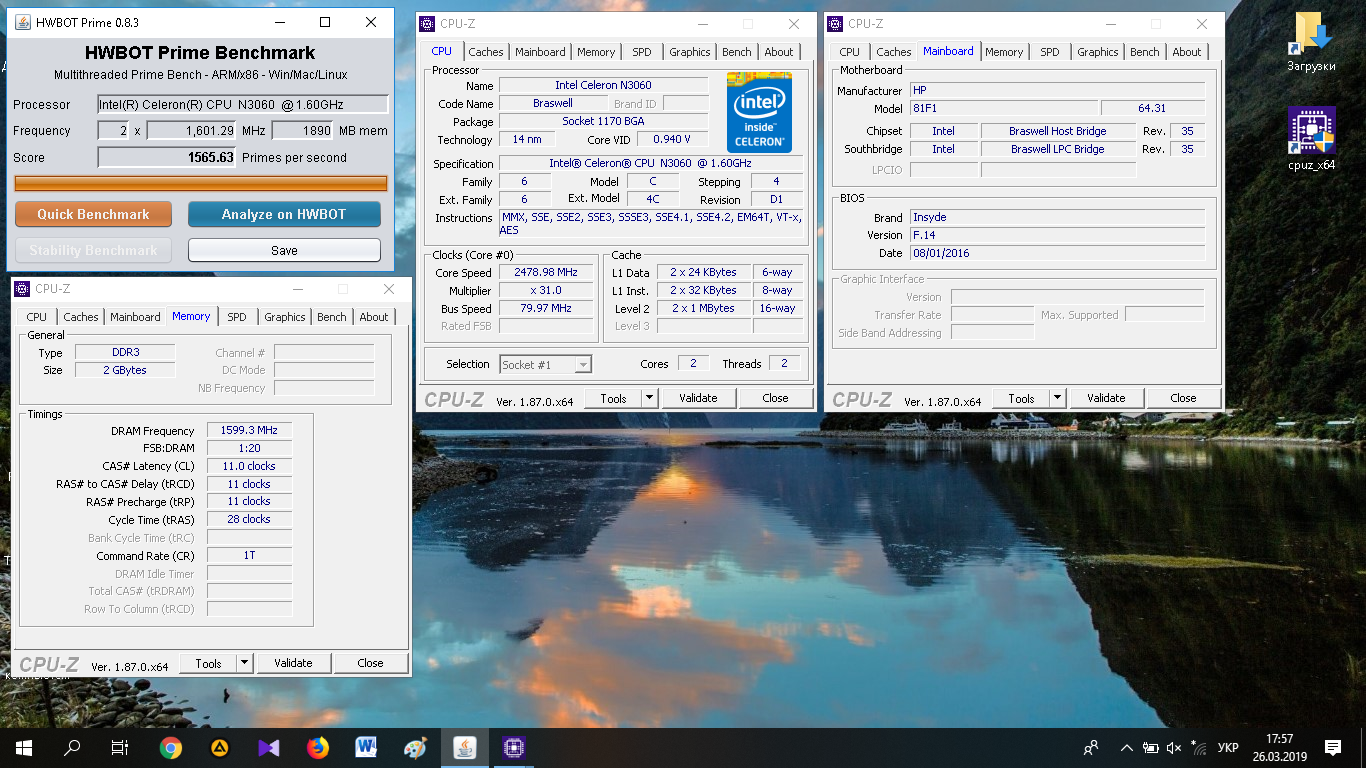This screenshot has height=768, width=1366.
Task: Switch to CPU-Z from the taskbar
Action: [x=513, y=747]
